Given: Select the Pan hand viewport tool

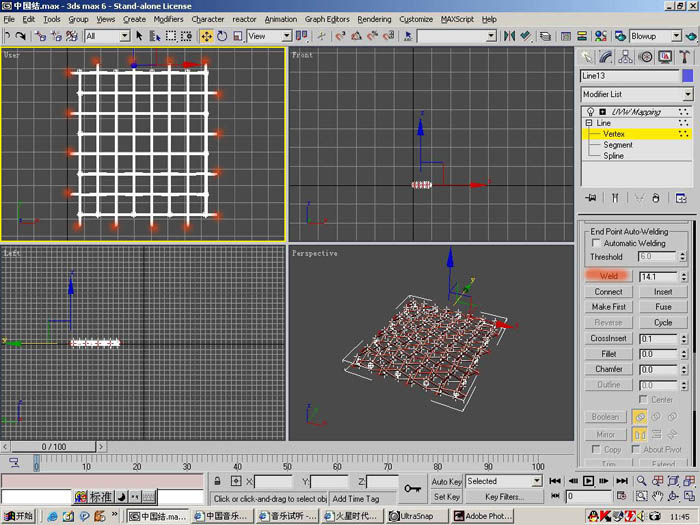Looking at the screenshot, I should coord(657,496).
